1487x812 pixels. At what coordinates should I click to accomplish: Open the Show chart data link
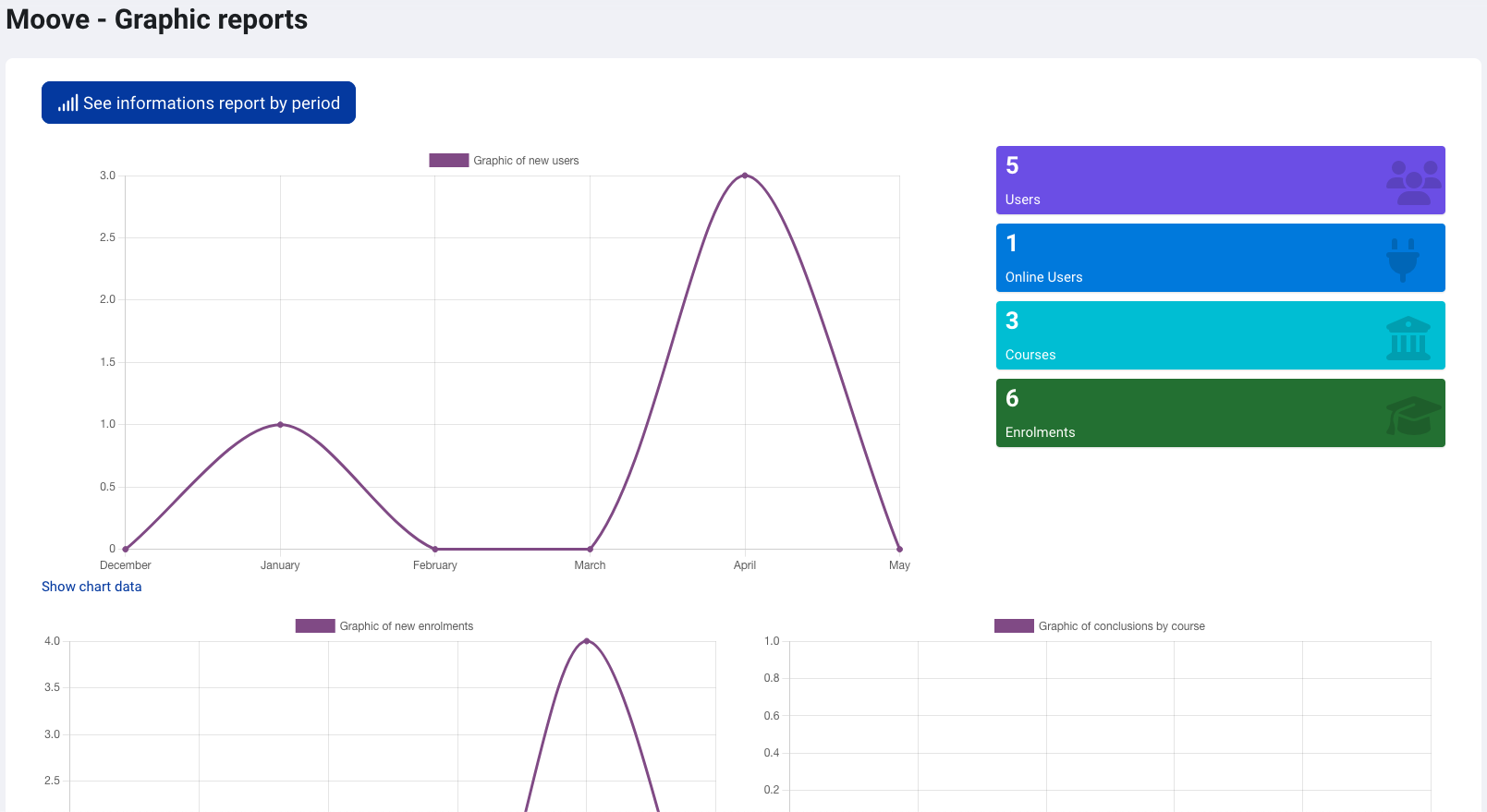click(91, 587)
